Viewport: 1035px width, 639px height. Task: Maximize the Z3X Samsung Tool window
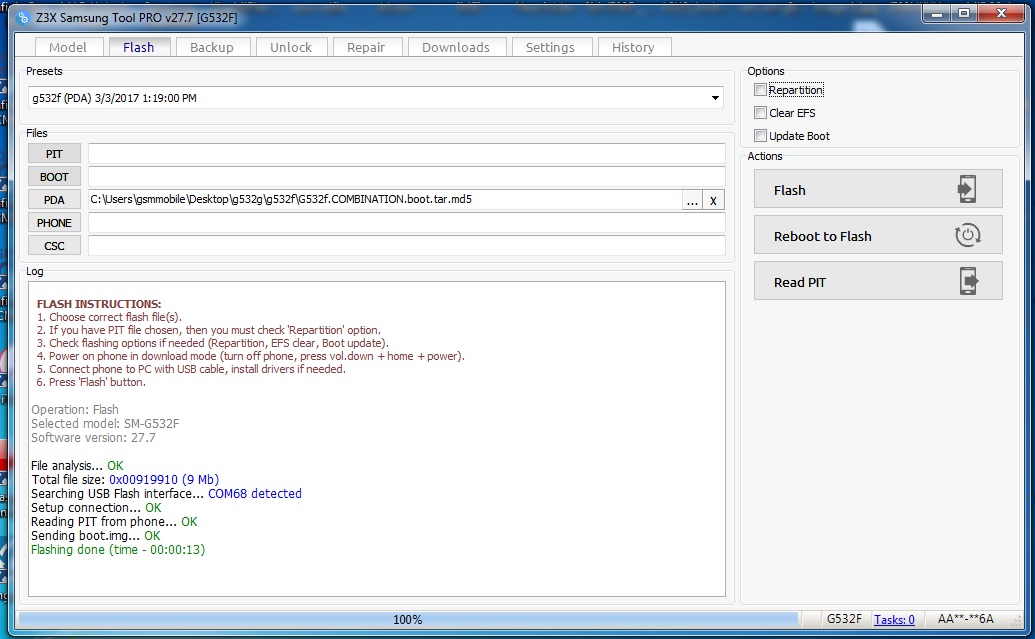pos(964,13)
